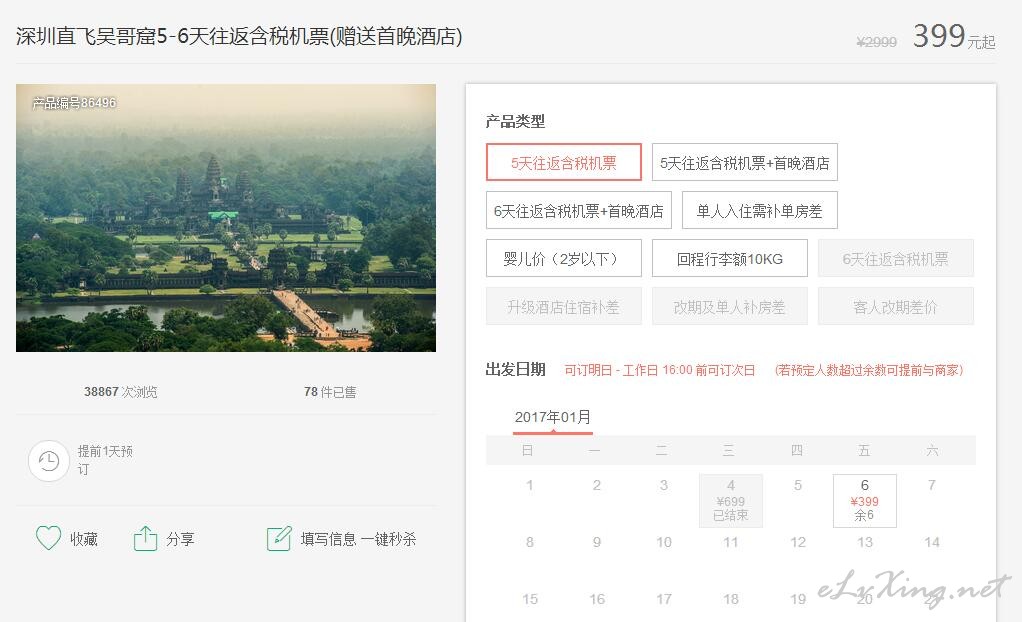The height and width of the screenshot is (622, 1022).
Task: Click the 升级酒店住宿补差 option
Action: 563,307
